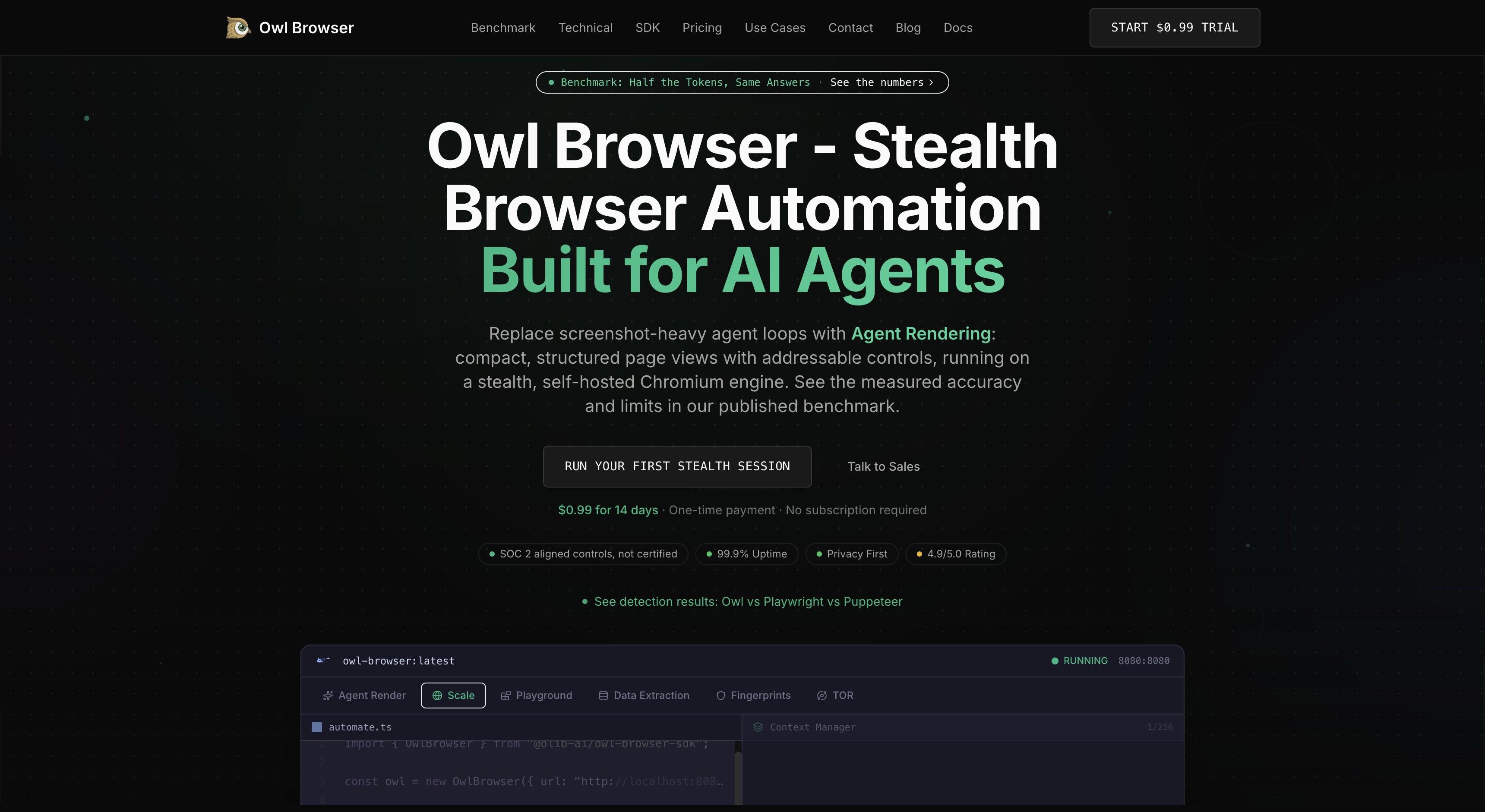Click the code editor vertical scrollbar
This screenshot has height=812, width=1485.
click(737, 773)
